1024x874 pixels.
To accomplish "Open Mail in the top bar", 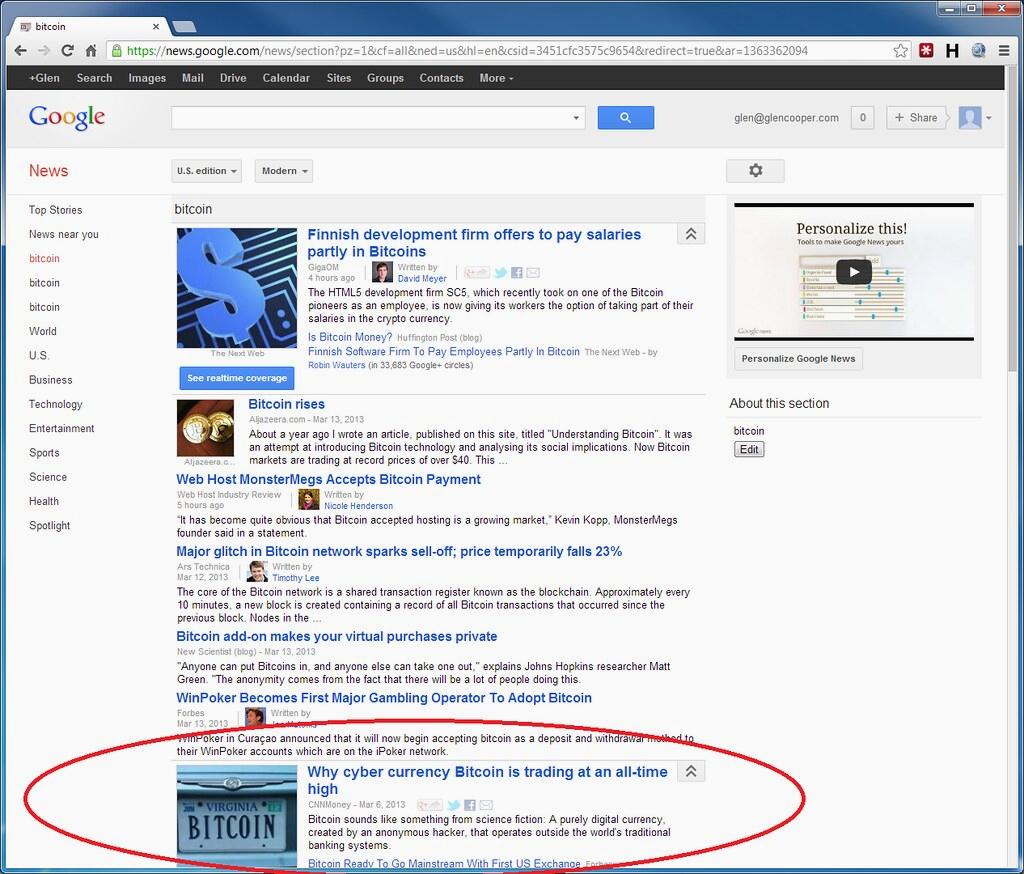I will tap(193, 78).
